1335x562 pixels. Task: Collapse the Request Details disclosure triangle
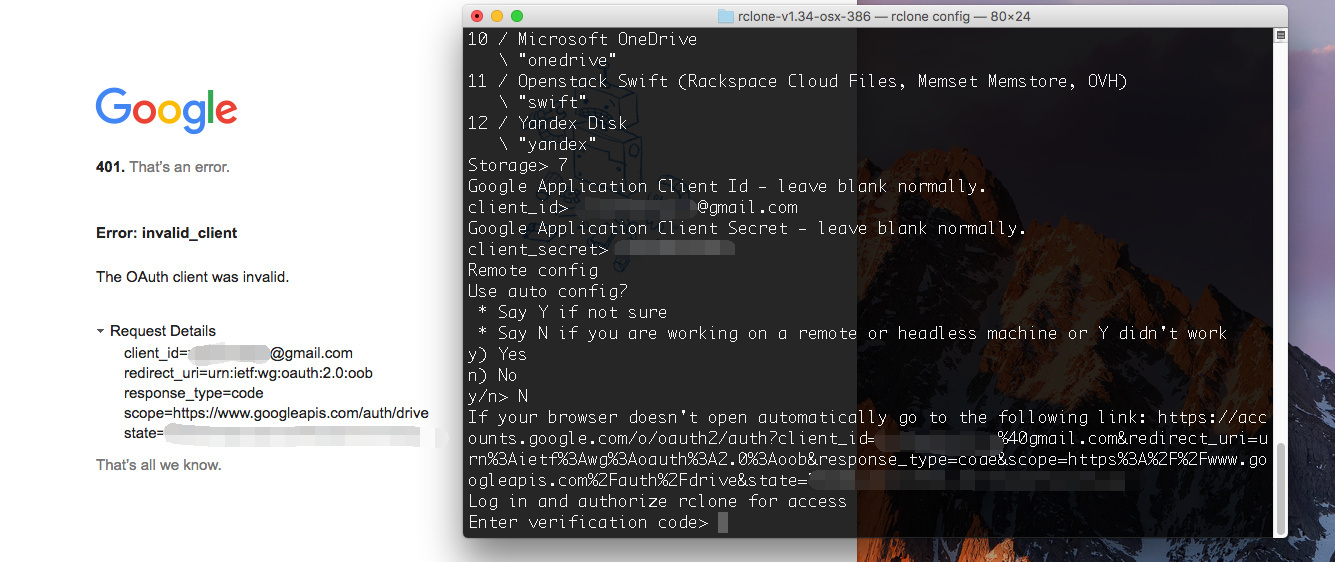(101, 331)
